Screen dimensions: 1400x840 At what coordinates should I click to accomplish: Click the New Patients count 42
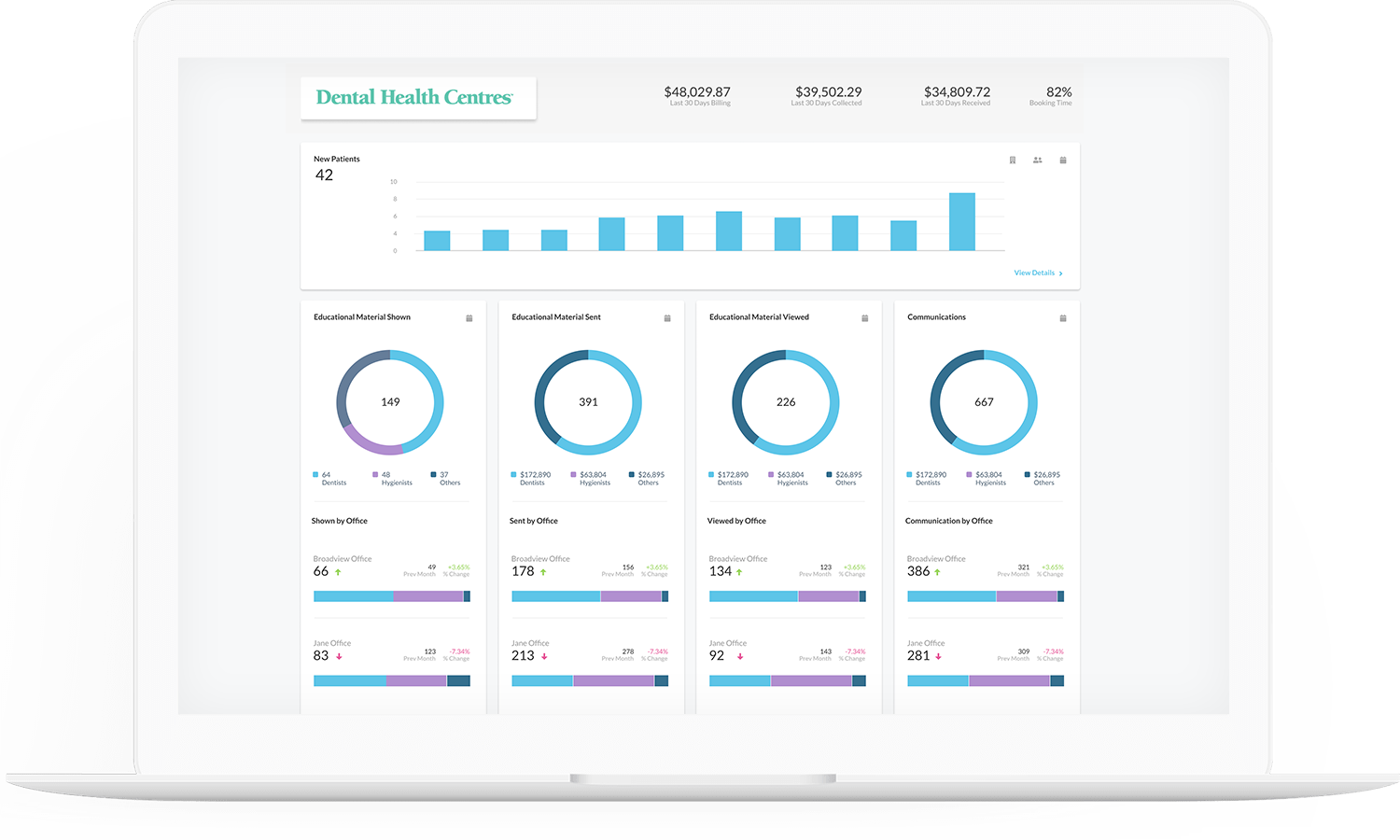324,175
